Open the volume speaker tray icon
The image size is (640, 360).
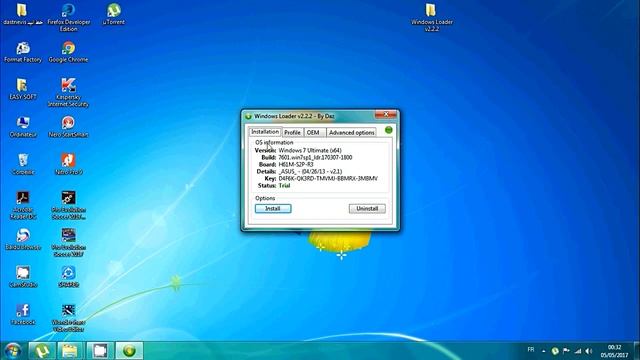click(589, 351)
